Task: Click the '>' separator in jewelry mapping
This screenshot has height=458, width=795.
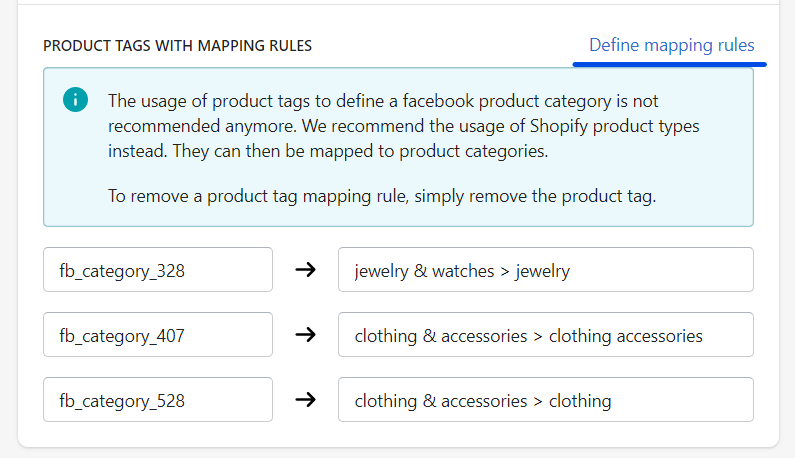Action: [x=504, y=271]
